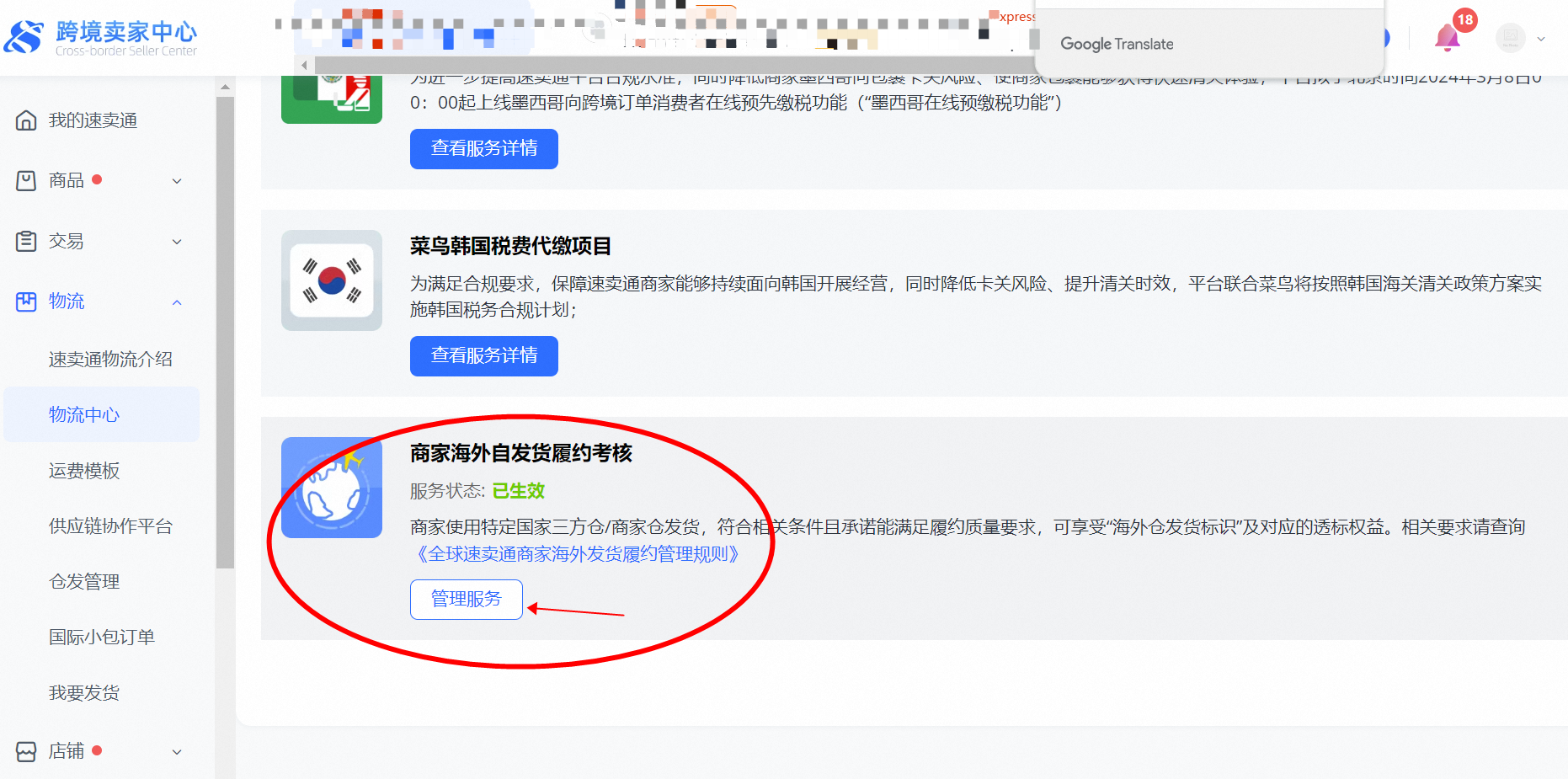Open 供应链协作平台 submenu item

click(x=110, y=526)
